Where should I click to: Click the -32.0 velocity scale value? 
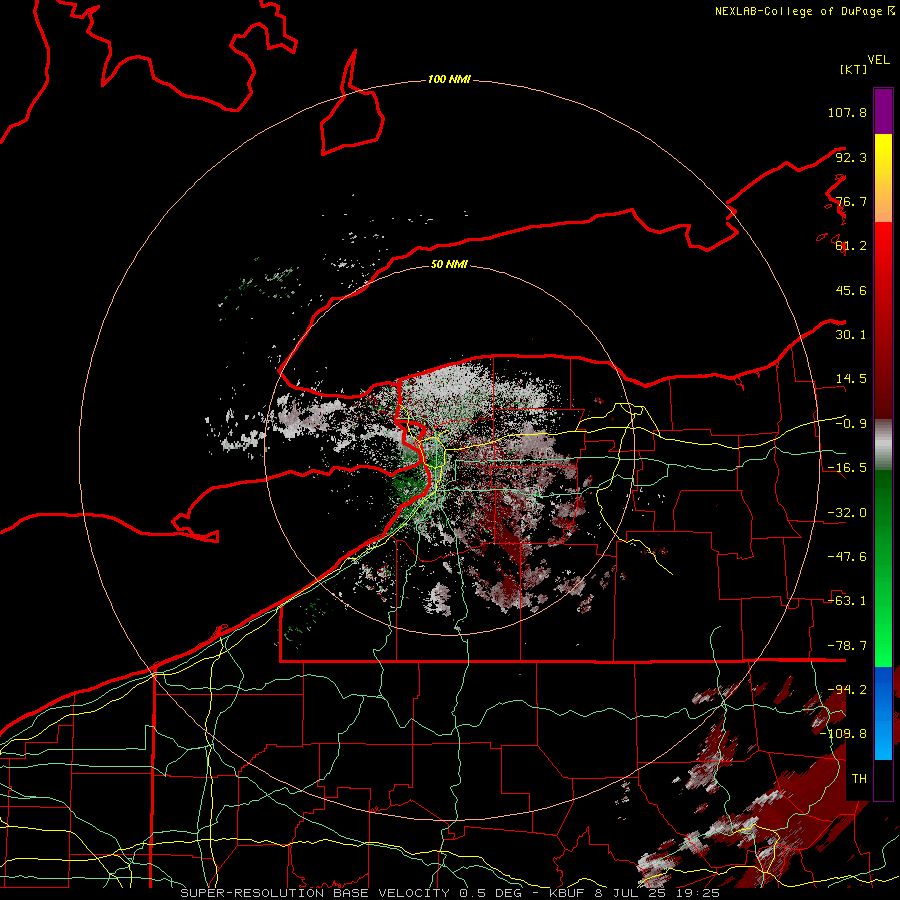847,513
